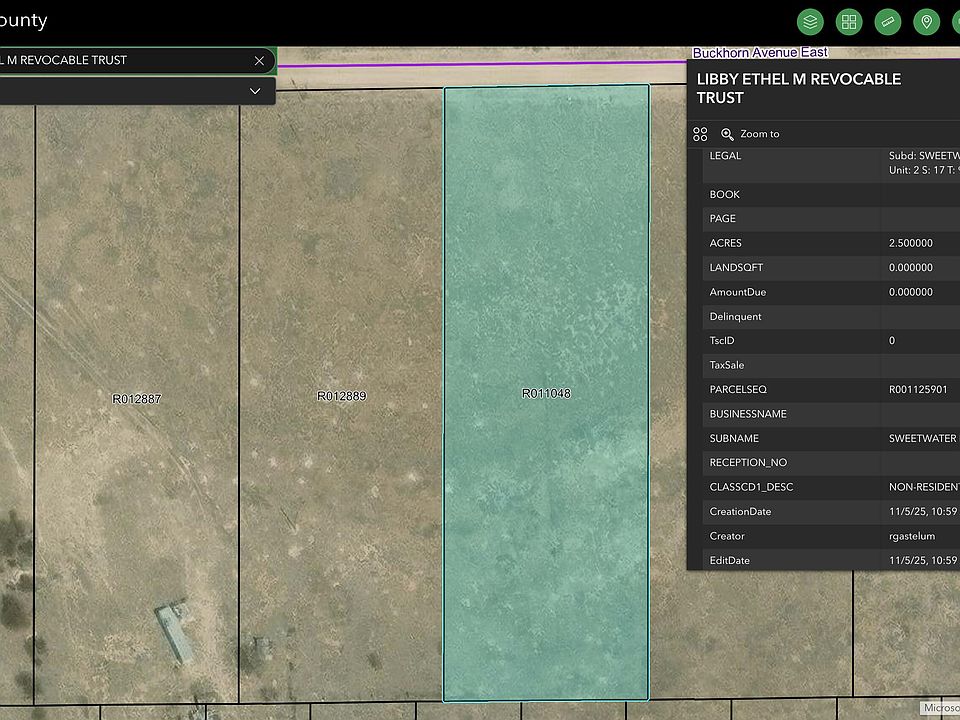Click the EditDate field label
Viewport: 960px width, 720px height.
point(729,560)
